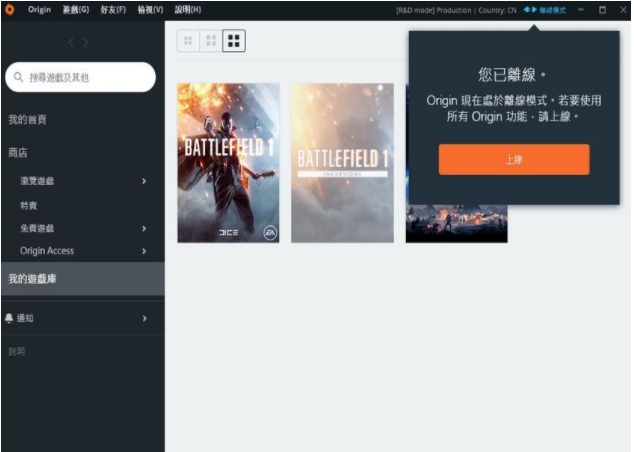
Task: Click the 您已離線 heading text
Action: tap(512, 75)
